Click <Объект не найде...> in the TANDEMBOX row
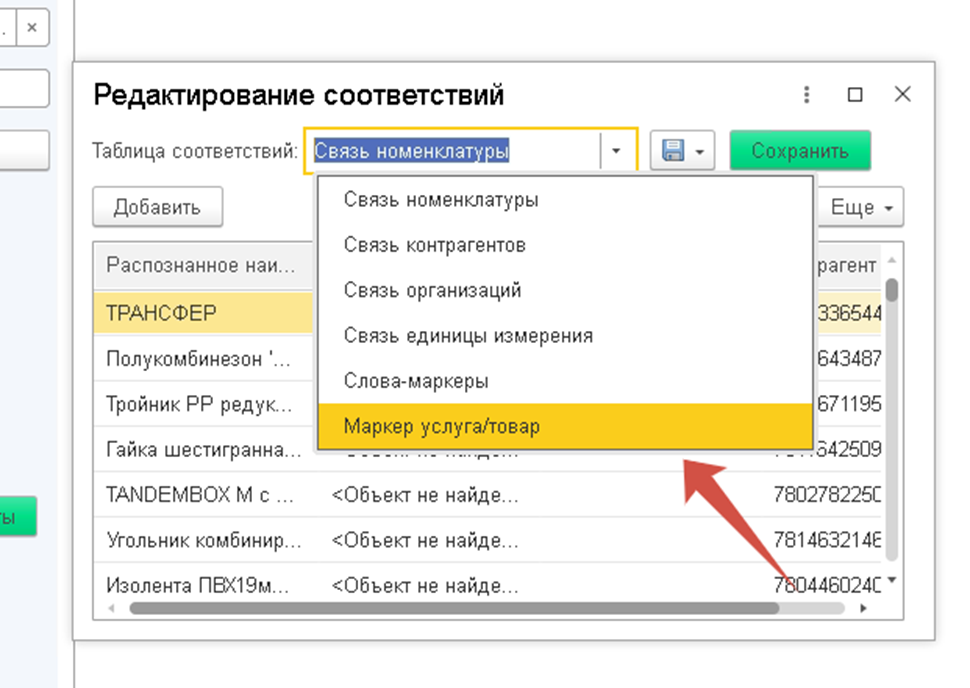The width and height of the screenshot is (970, 688). tap(425, 495)
